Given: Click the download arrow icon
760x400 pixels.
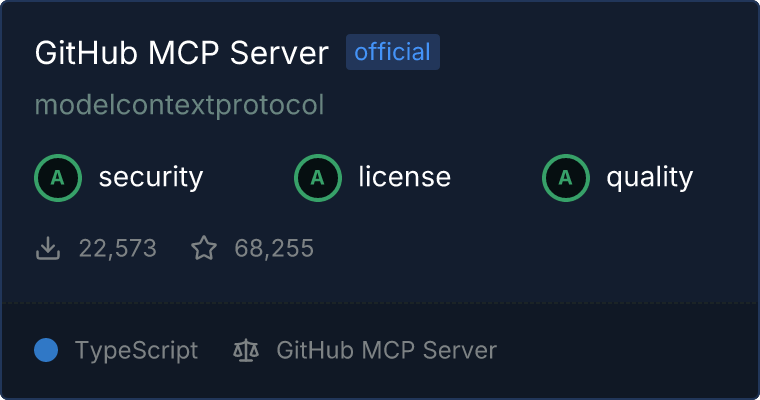Looking at the screenshot, I should pyautogui.click(x=48, y=248).
